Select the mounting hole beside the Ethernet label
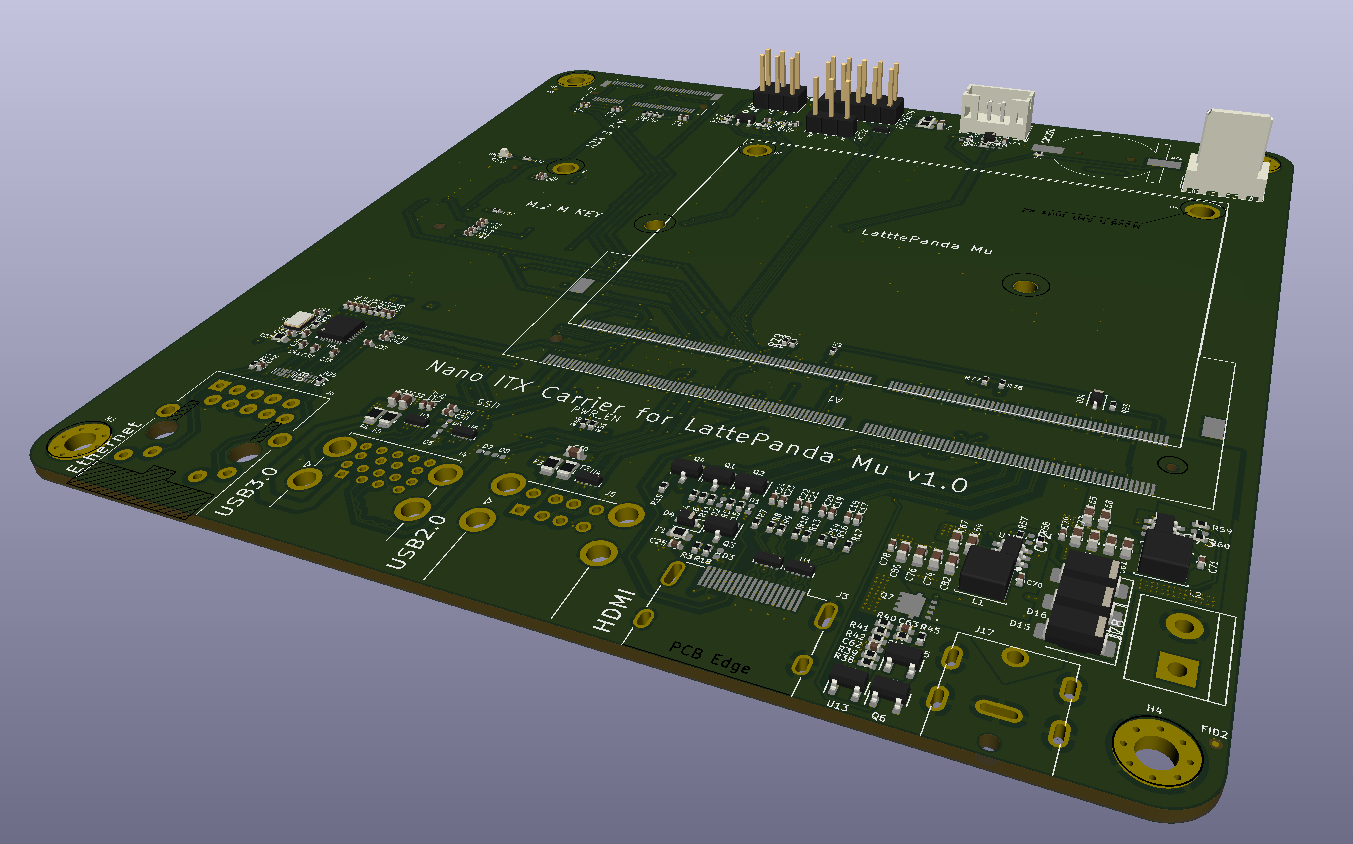Image resolution: width=1353 pixels, height=844 pixels. point(80,440)
